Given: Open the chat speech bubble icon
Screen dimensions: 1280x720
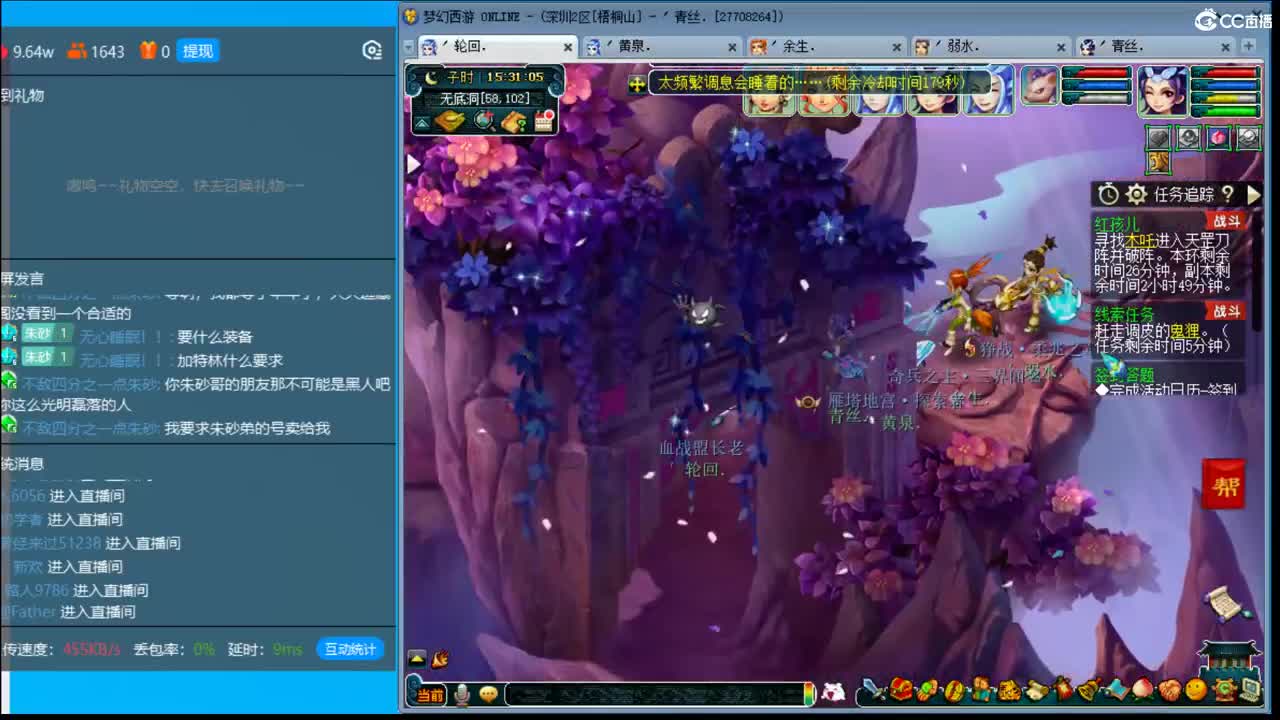Looking at the screenshot, I should tap(488, 694).
